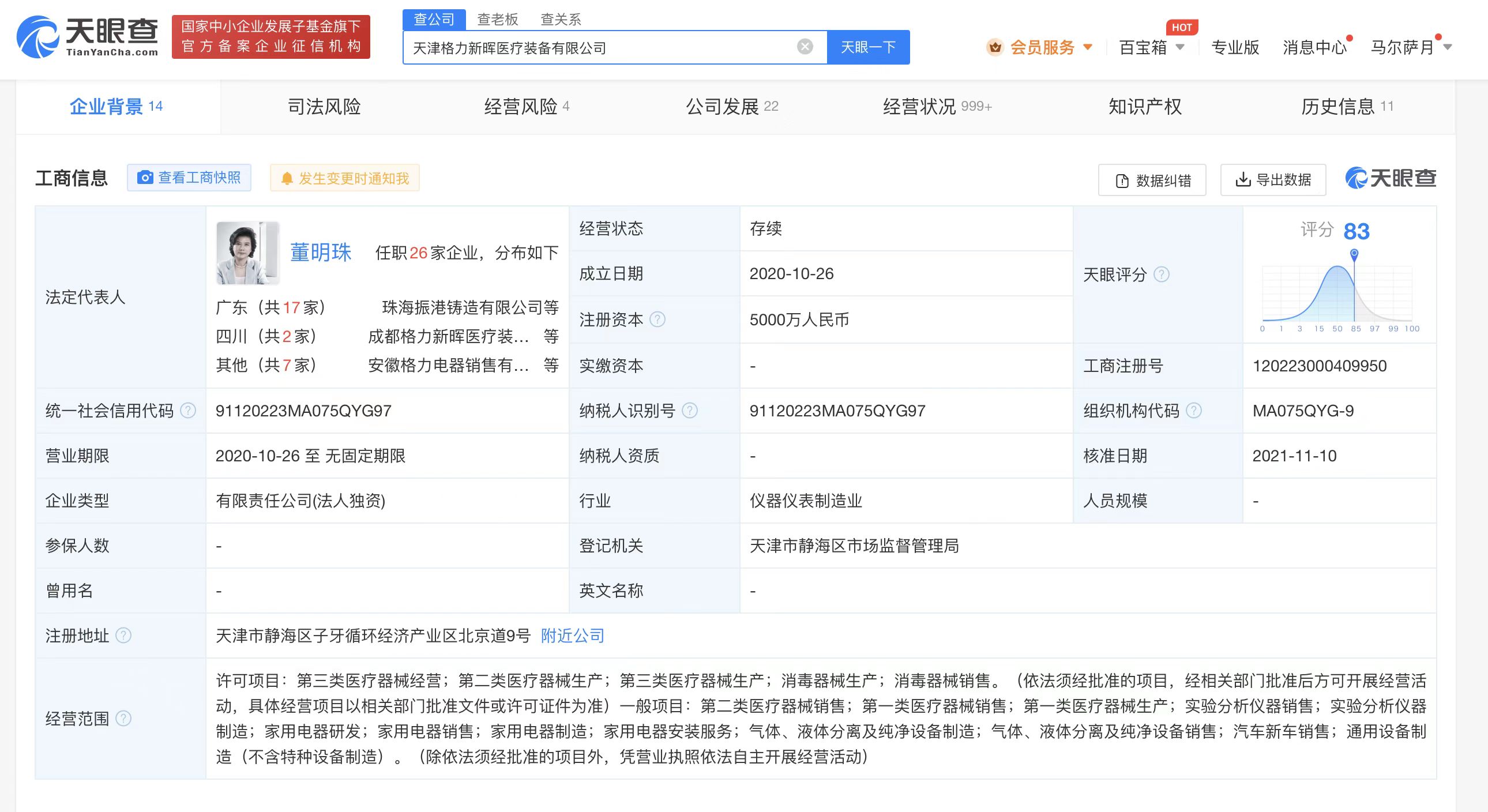The height and width of the screenshot is (812, 1488).
Task: Click the help icon next to 纳税人识别号
Action: pyautogui.click(x=690, y=411)
